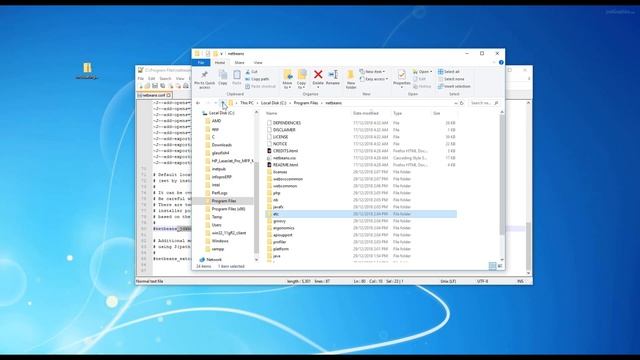Sort by Type column header
Screen dimensions: 640x360
pyautogui.click(x=398, y=113)
